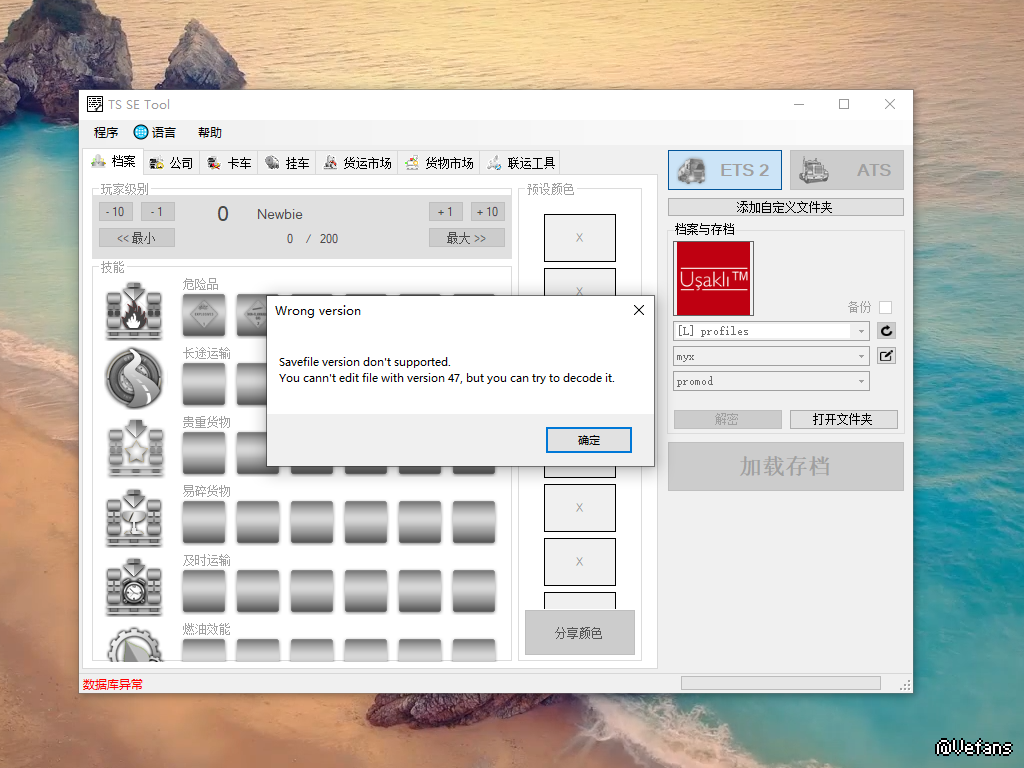The image size is (1024, 768).
Task: Click the refresh profiles icon button
Action: pyautogui.click(x=886, y=331)
